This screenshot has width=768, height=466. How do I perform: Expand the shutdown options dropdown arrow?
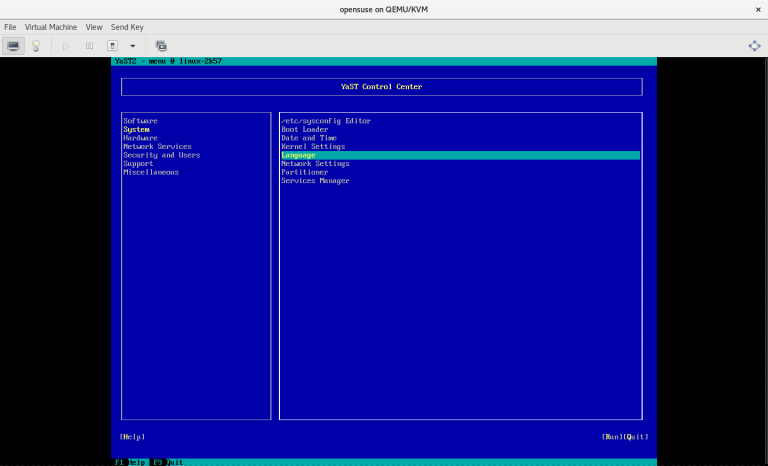[x=132, y=46]
